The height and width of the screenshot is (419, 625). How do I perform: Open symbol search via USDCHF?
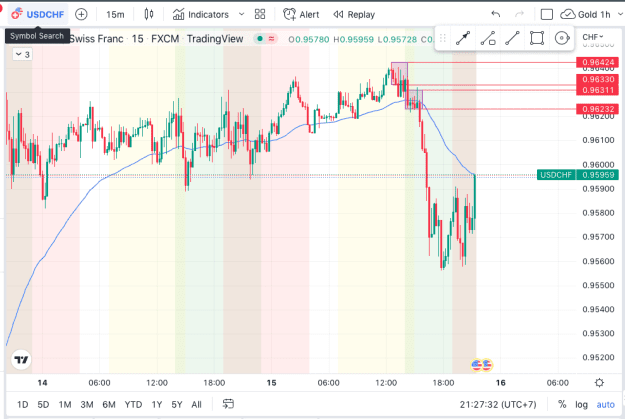tap(38, 14)
